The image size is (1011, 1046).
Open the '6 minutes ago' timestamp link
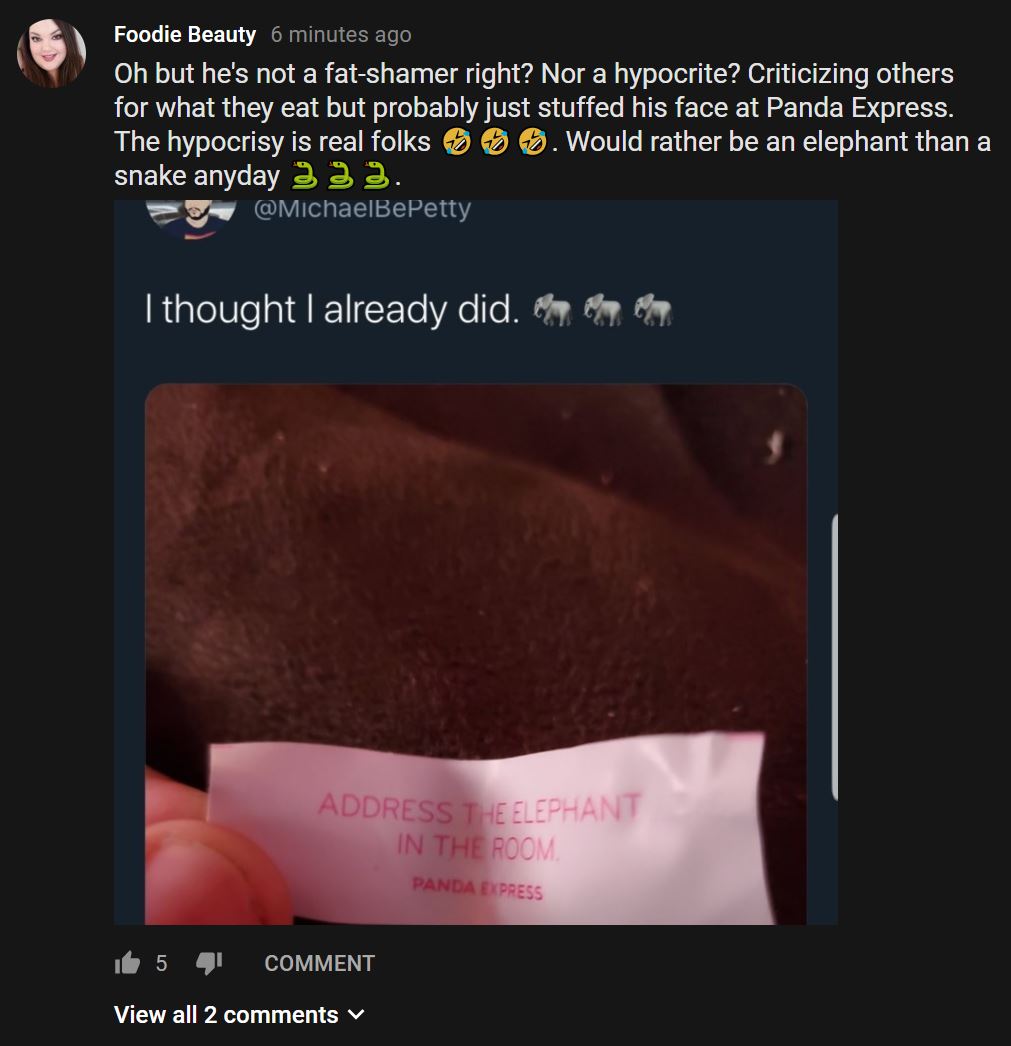(341, 34)
